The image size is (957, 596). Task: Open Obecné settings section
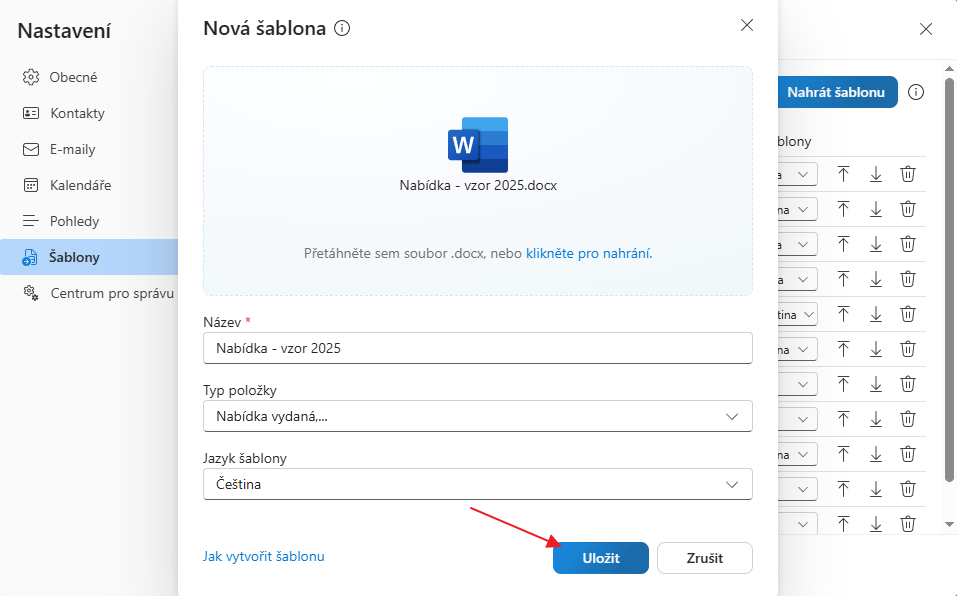[x=73, y=77]
